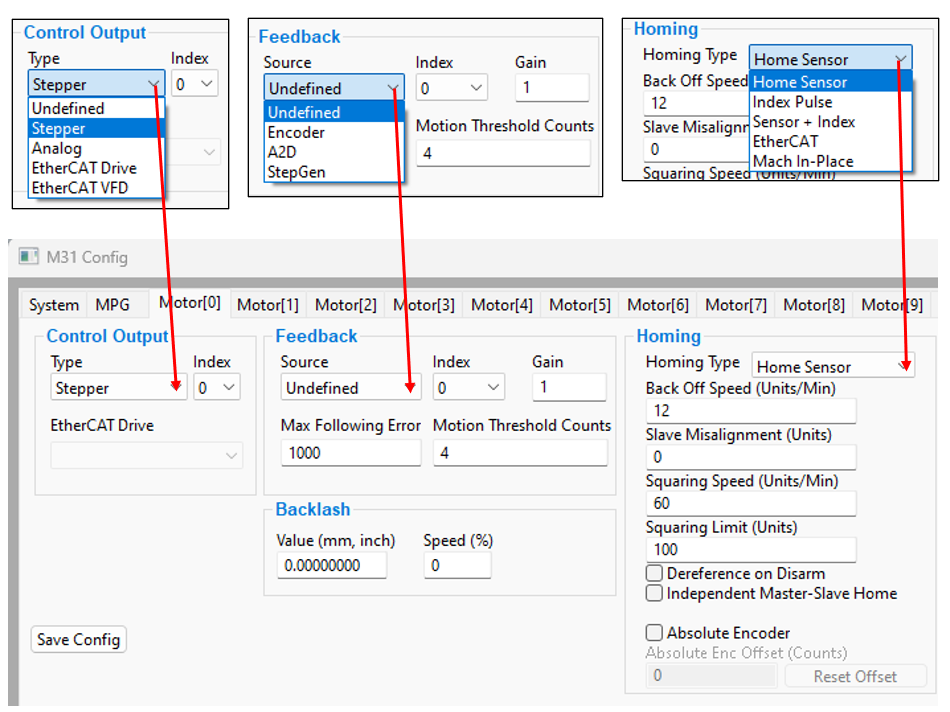
Task: Click the Save Config button
Action: (79, 640)
